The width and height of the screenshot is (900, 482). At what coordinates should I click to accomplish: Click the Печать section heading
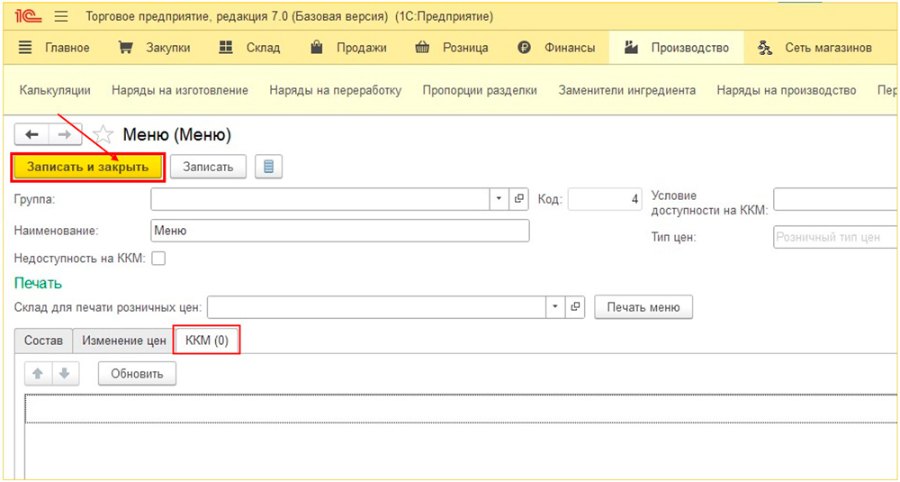point(38,283)
